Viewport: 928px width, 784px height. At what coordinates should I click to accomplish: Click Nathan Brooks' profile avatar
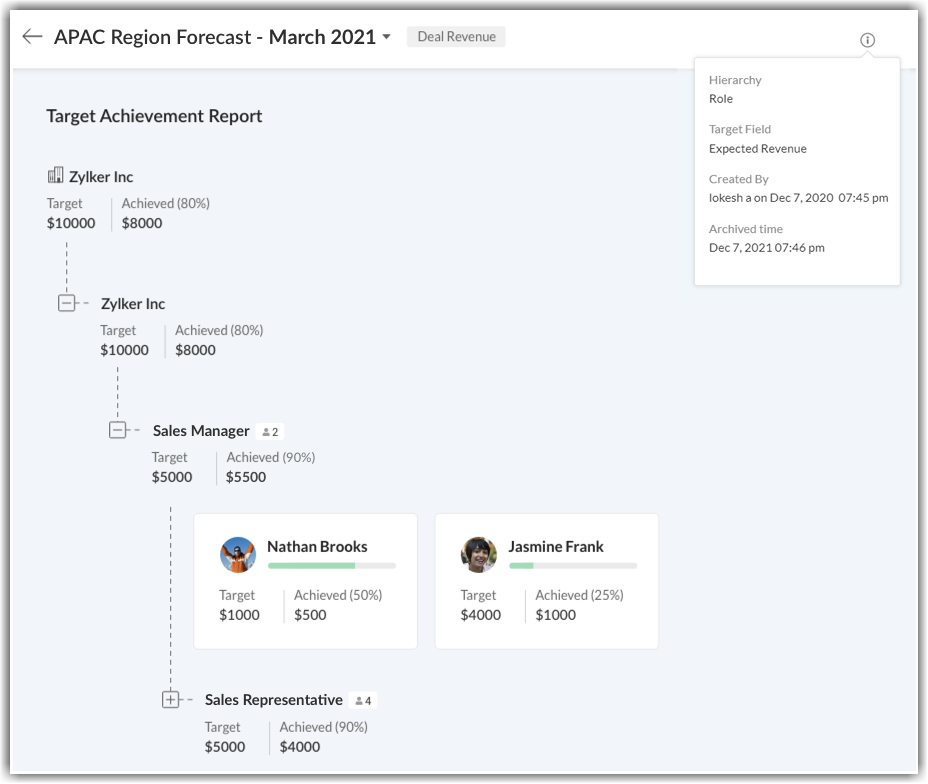point(238,554)
